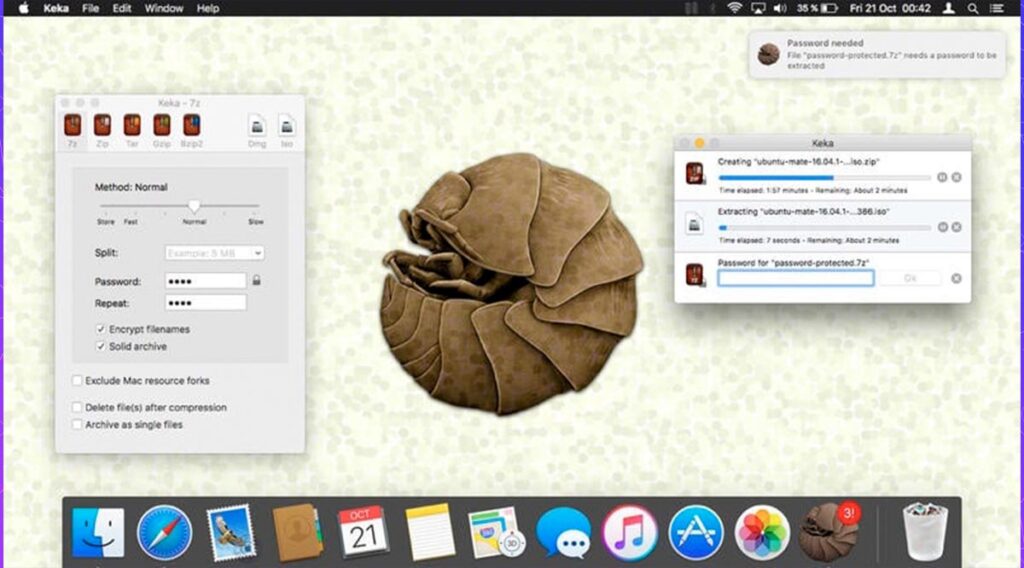Image resolution: width=1024 pixels, height=568 pixels.
Task: Open the Notes app in the Dock
Action: (x=430, y=532)
